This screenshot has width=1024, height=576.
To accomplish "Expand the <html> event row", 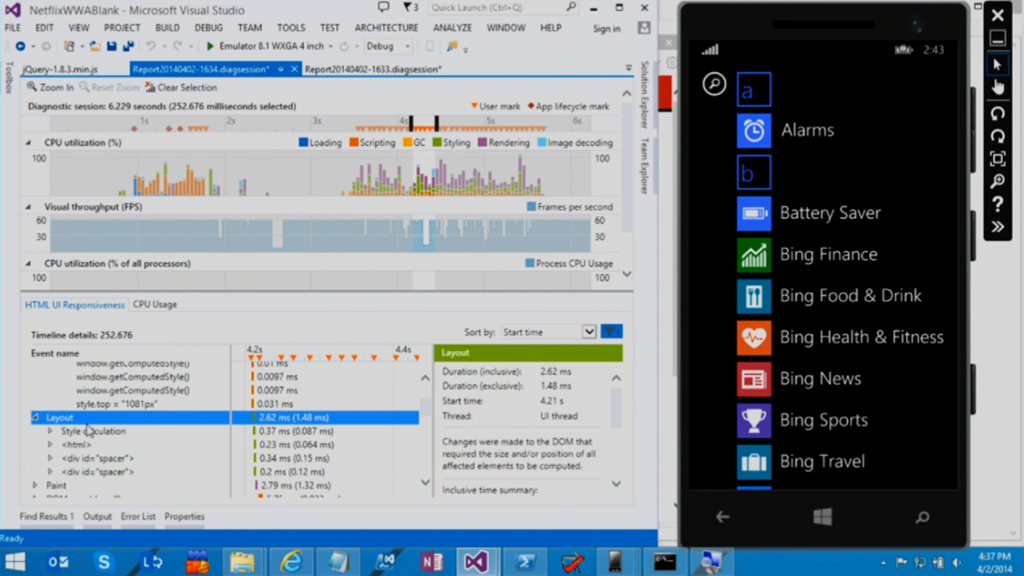I will tap(50, 445).
